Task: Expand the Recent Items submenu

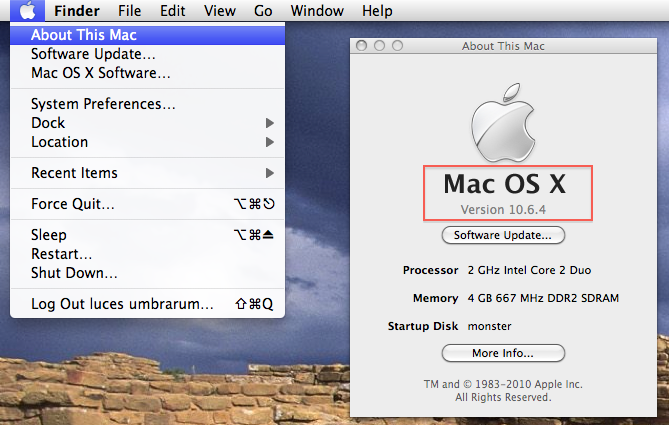Action: [x=147, y=173]
